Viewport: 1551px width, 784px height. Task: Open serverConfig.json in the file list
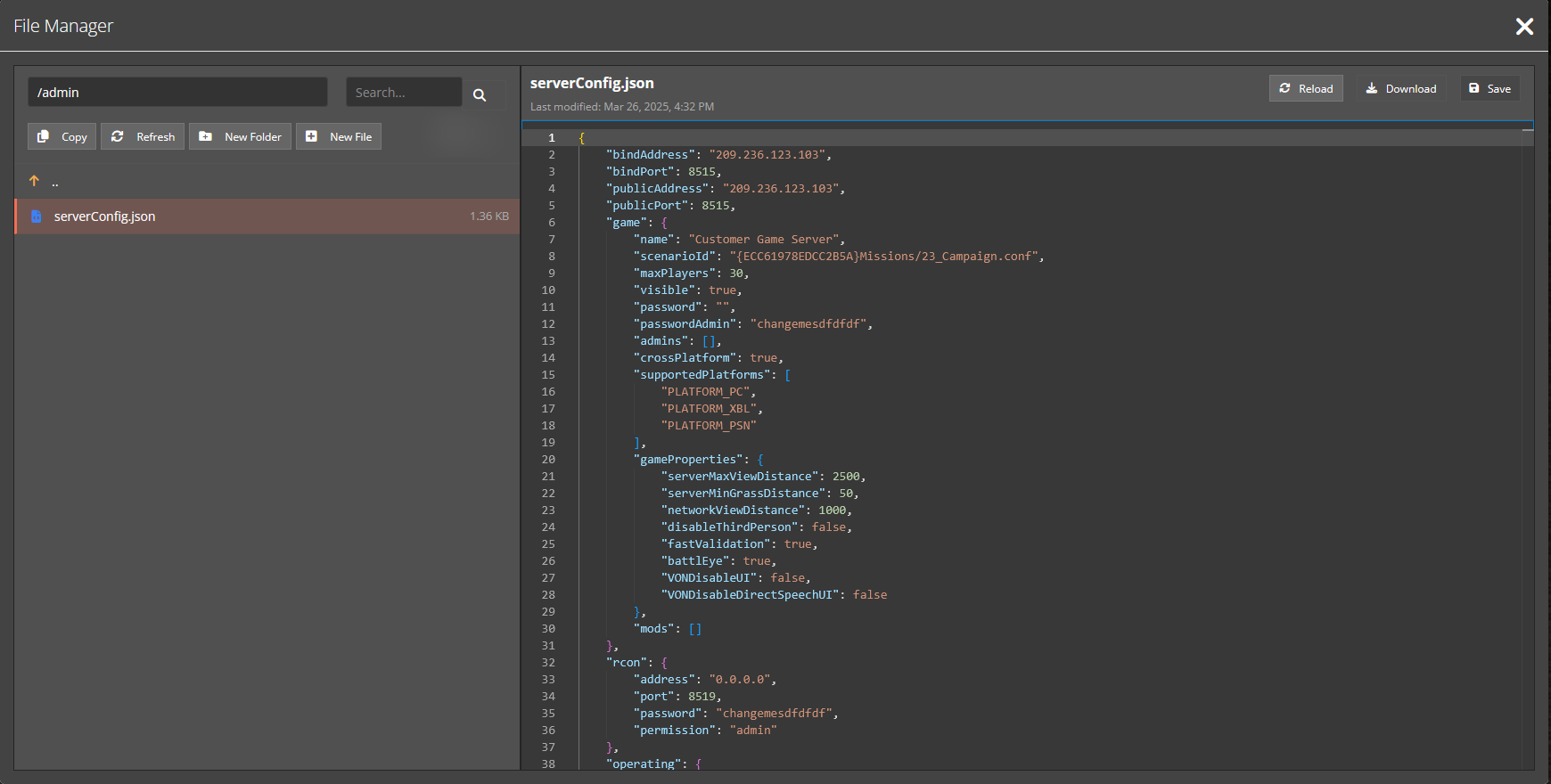click(105, 216)
